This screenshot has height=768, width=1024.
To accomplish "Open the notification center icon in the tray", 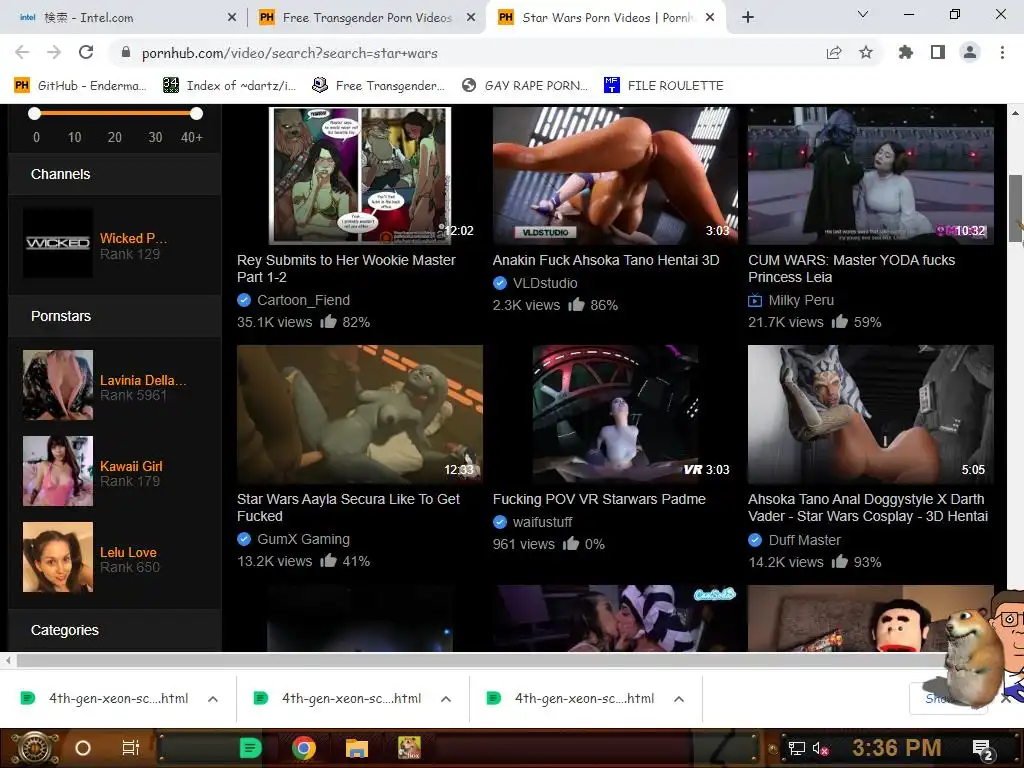I will coord(982,749).
